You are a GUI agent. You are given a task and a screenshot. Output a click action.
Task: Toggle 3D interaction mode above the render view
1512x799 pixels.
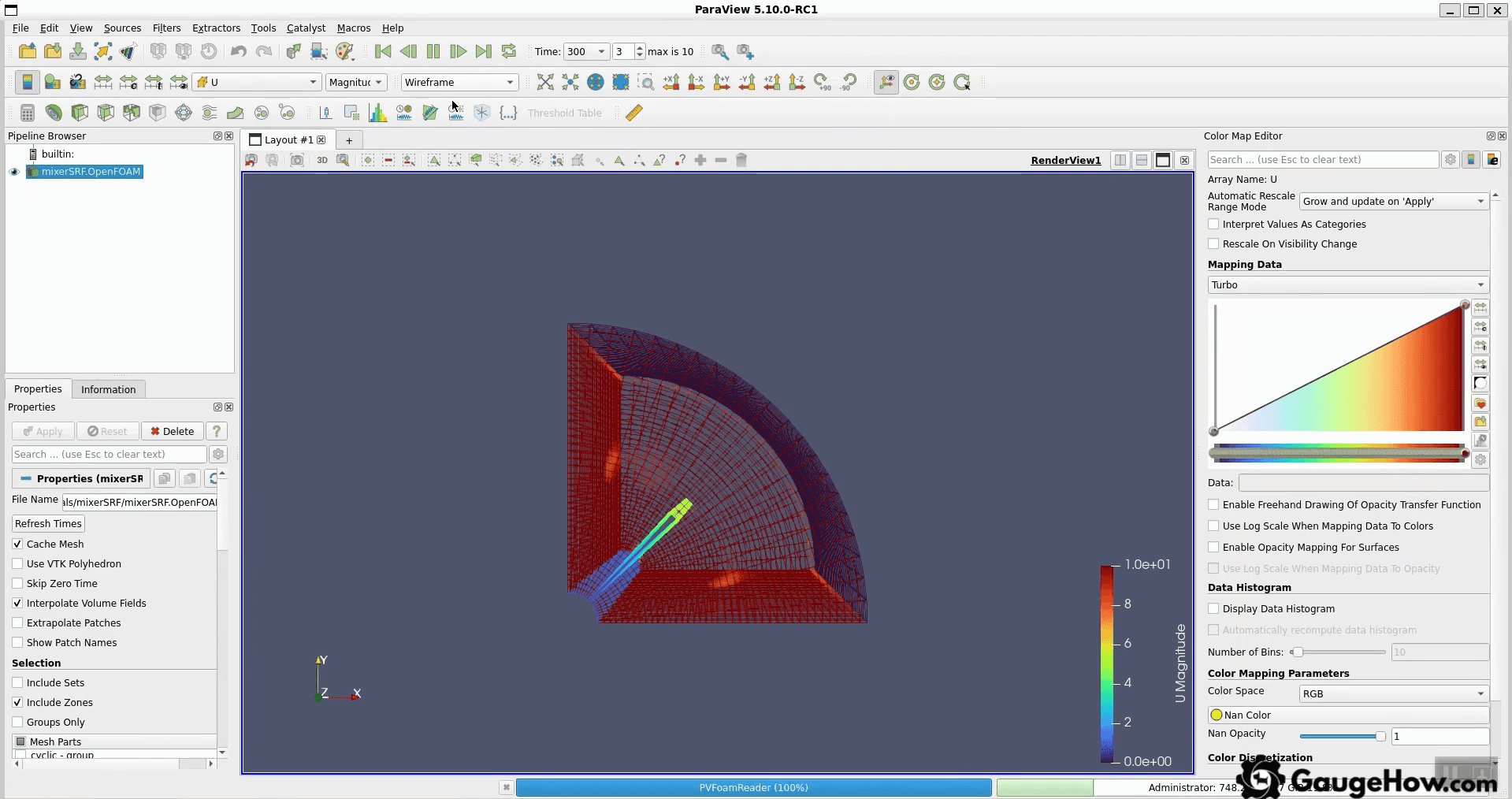pos(321,160)
